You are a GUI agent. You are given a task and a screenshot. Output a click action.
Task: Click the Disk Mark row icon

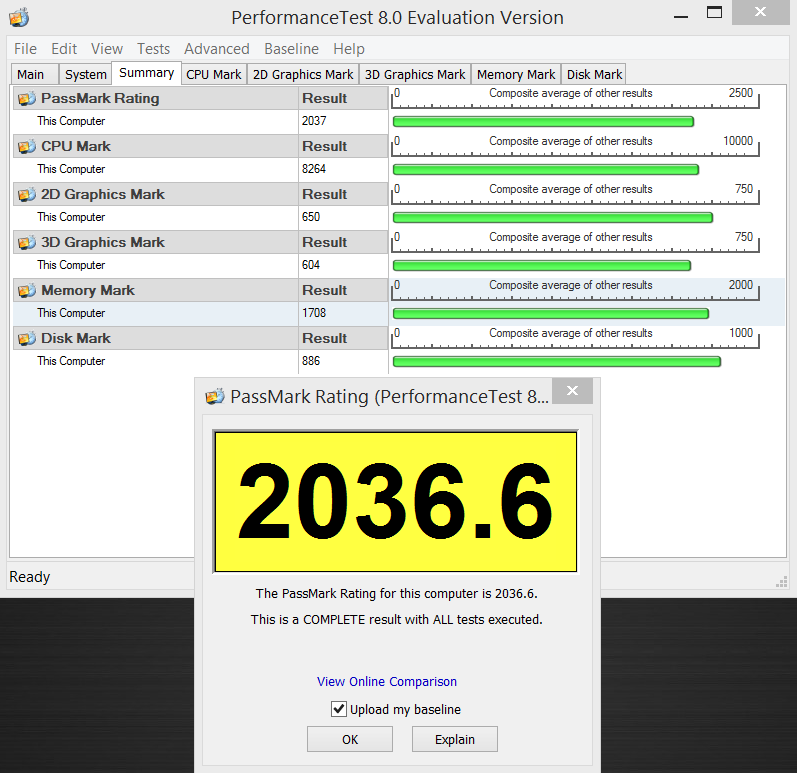[27, 338]
